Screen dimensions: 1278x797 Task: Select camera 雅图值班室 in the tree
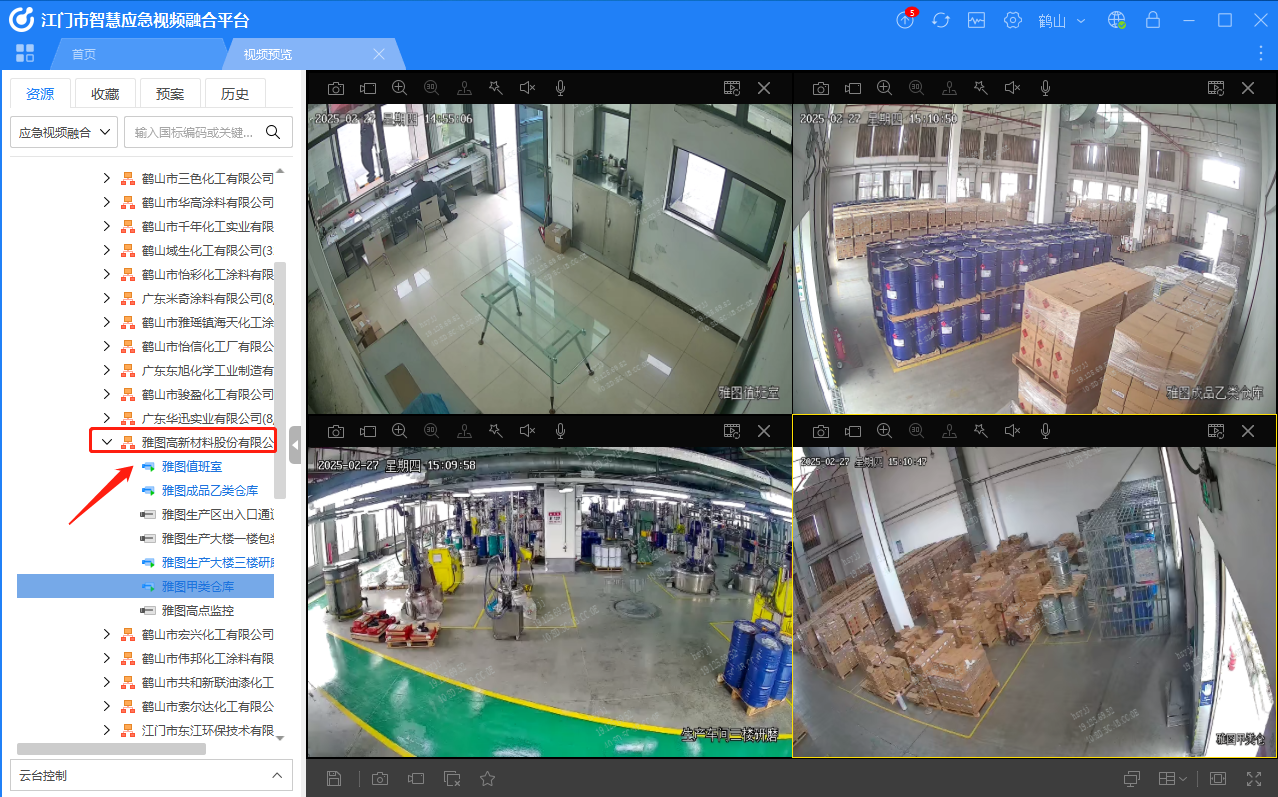[x=191, y=466]
